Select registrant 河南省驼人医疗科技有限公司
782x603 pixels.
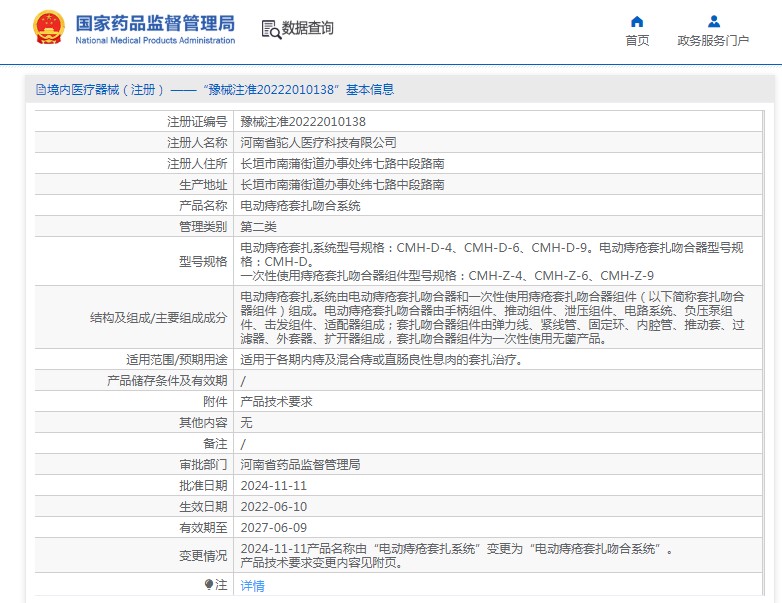pyautogui.click(x=318, y=143)
